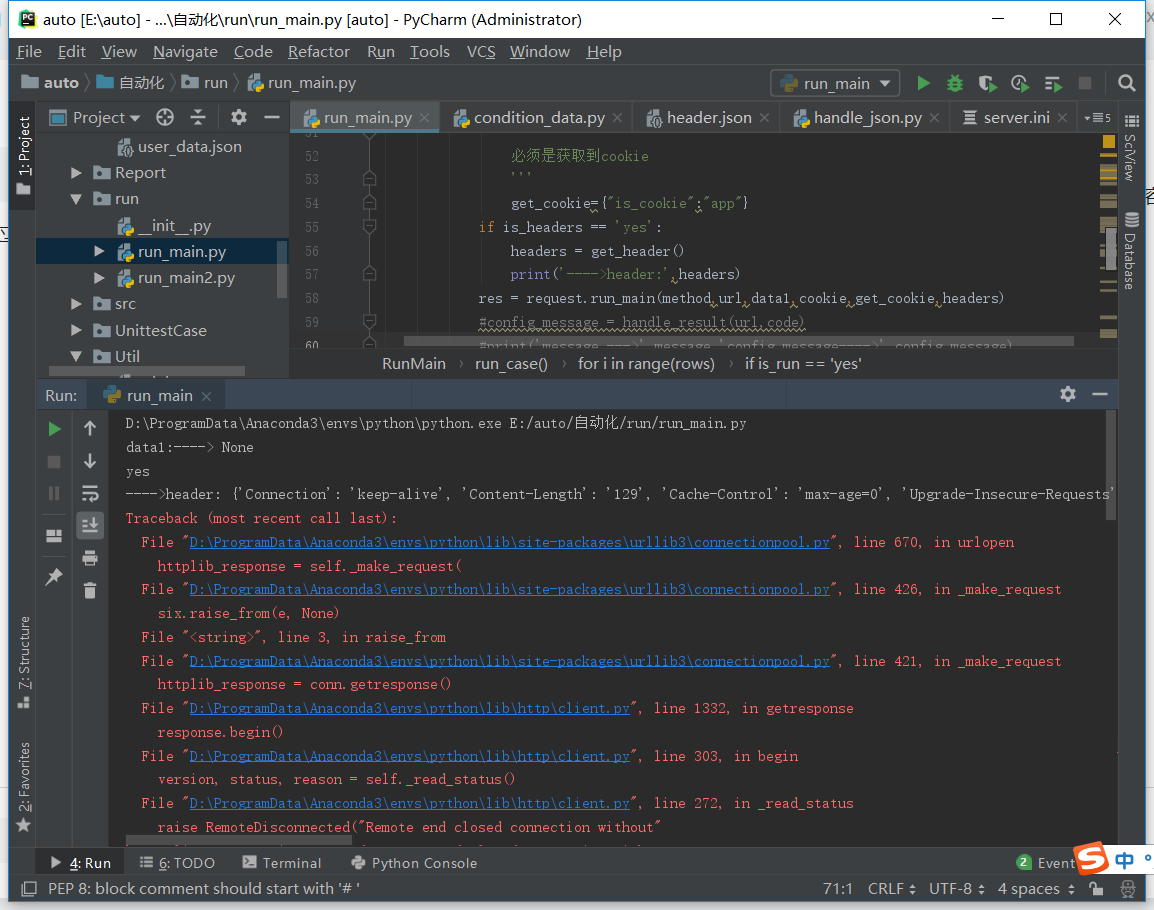Print the Run console output
Viewport: 1154px width, 910px height.
pyautogui.click(x=90, y=558)
